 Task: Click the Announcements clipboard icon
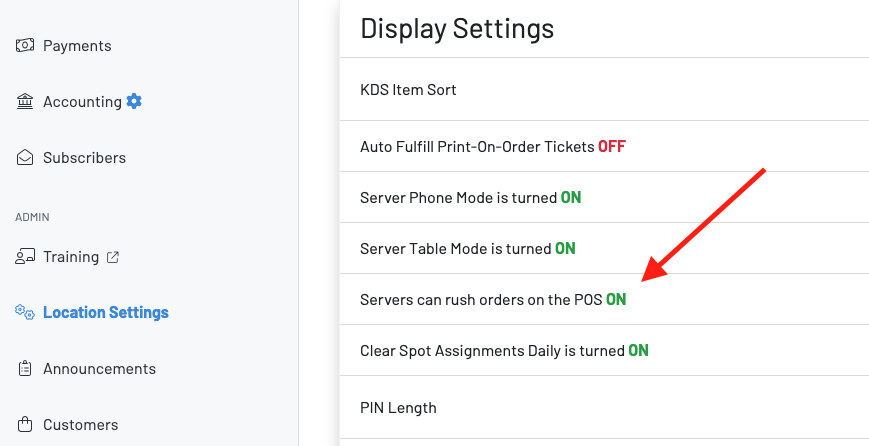pos(25,369)
